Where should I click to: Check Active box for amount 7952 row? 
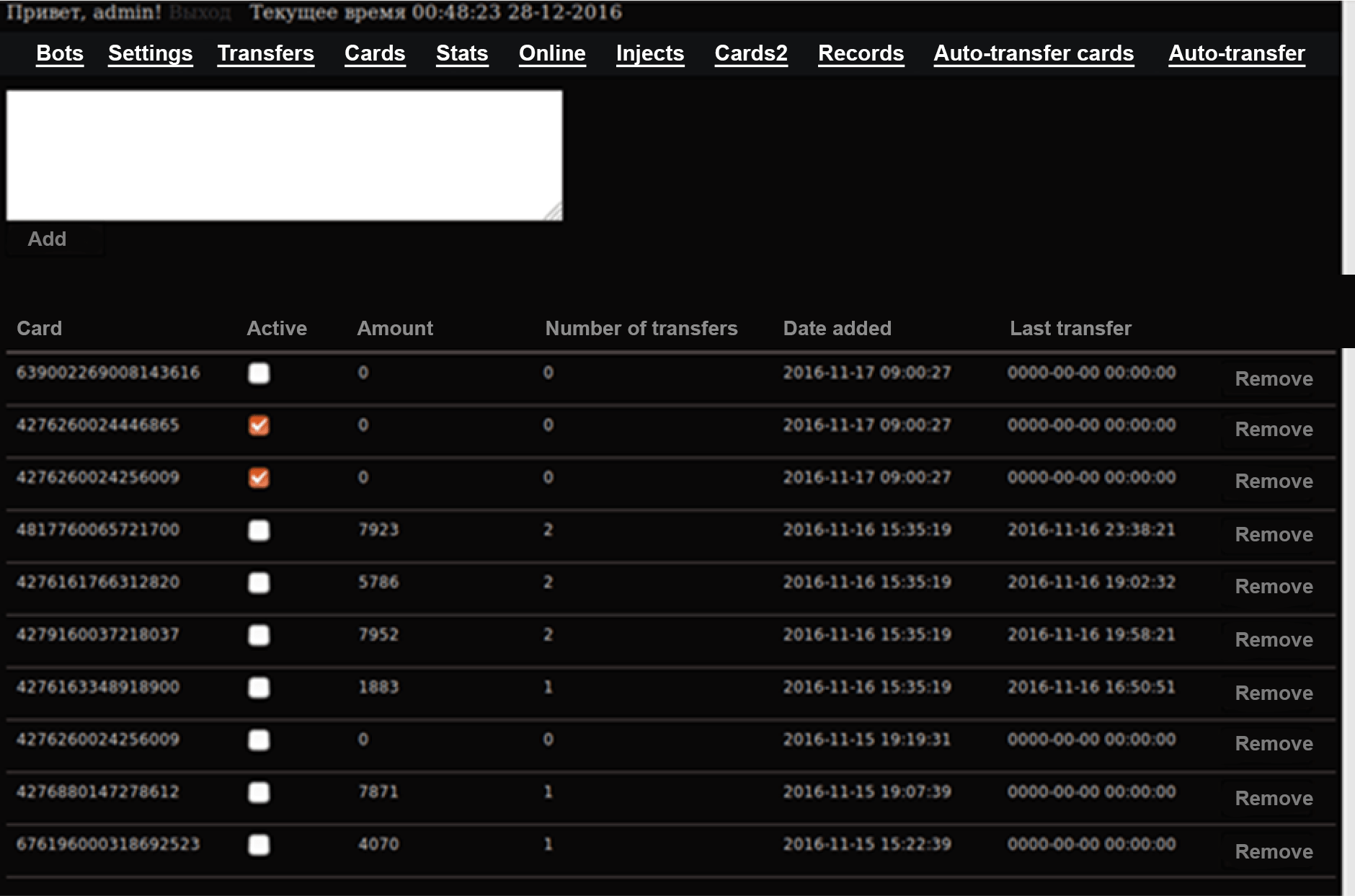point(259,635)
